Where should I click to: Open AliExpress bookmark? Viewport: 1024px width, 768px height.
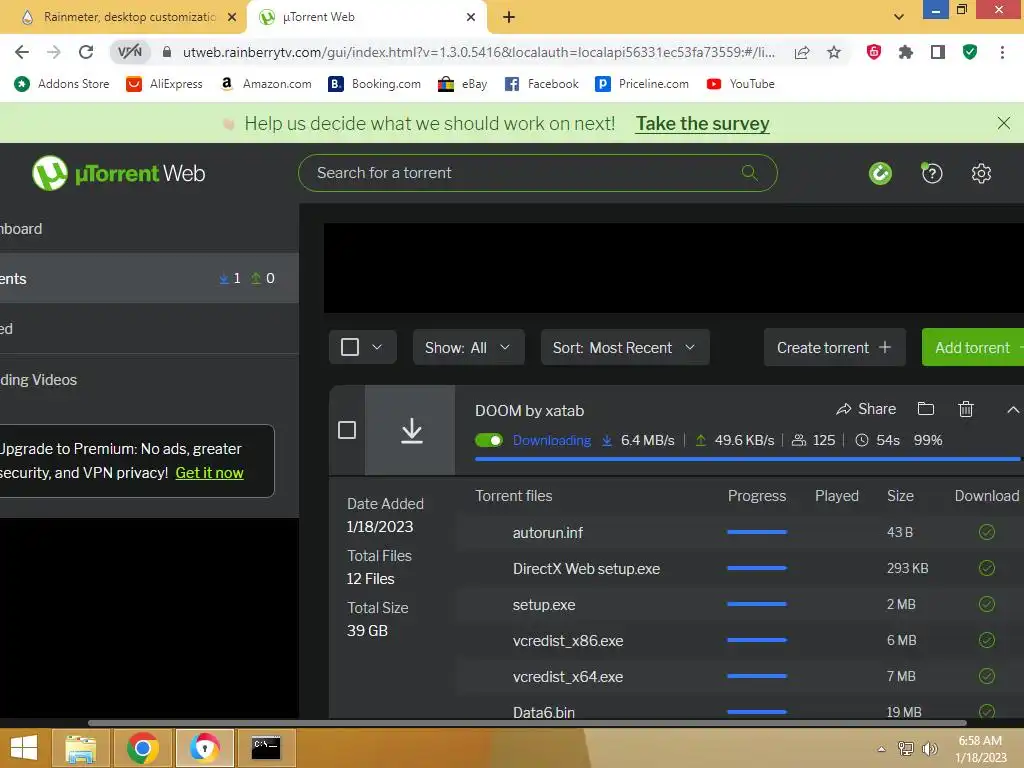(164, 84)
